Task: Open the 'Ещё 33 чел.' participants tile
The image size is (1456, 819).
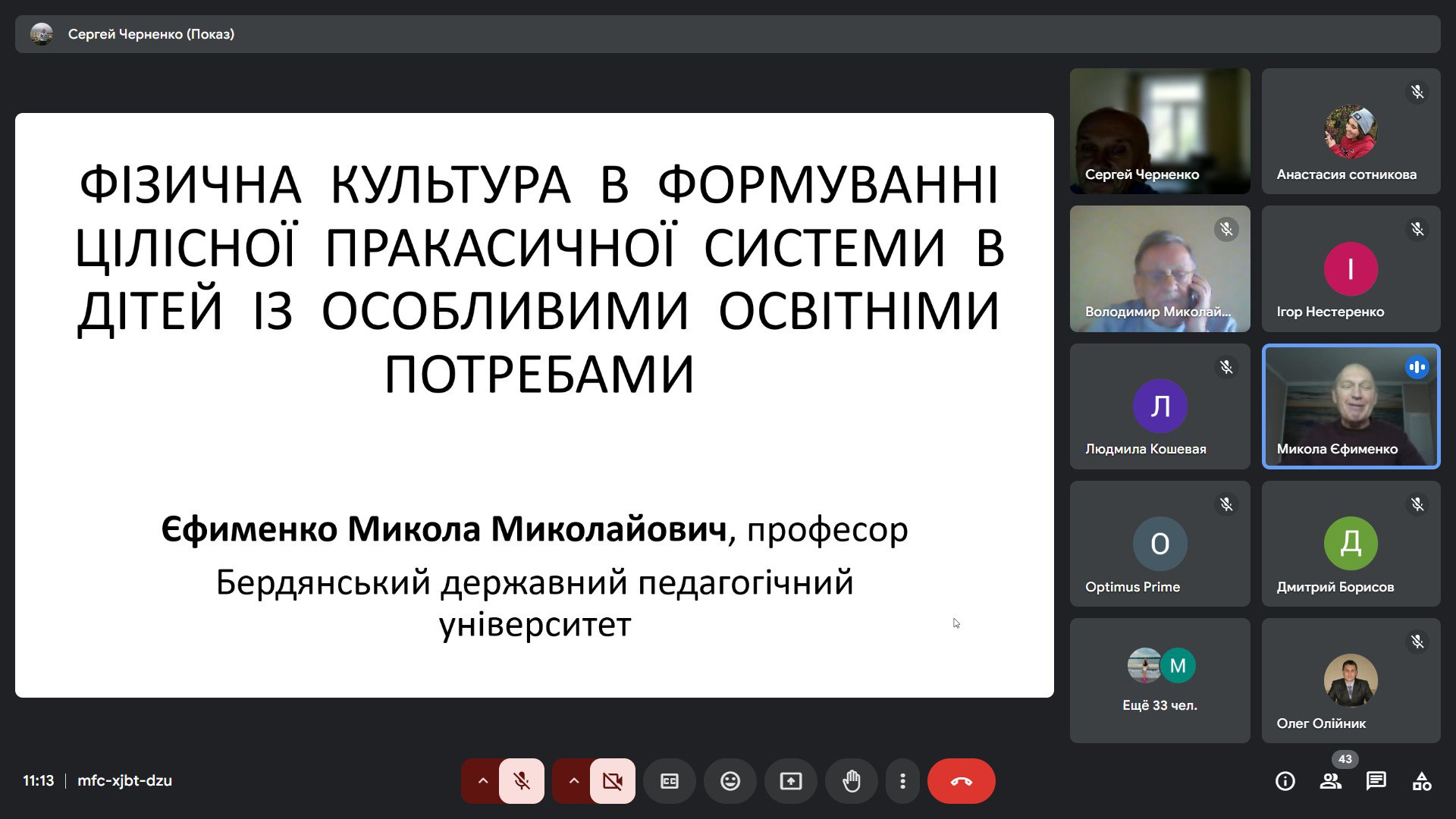Action: click(x=1159, y=680)
